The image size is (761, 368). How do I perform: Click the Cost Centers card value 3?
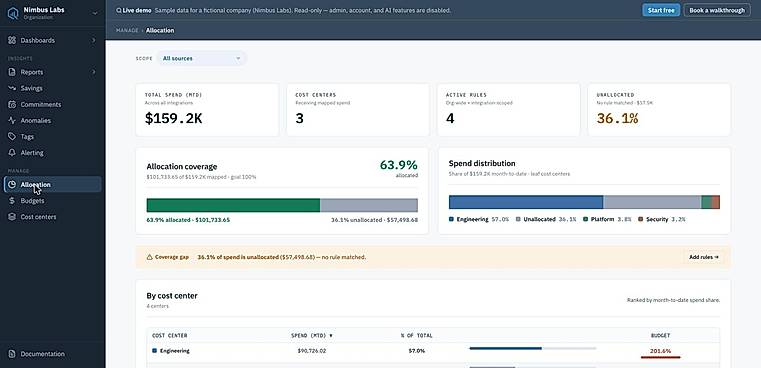(x=299, y=118)
